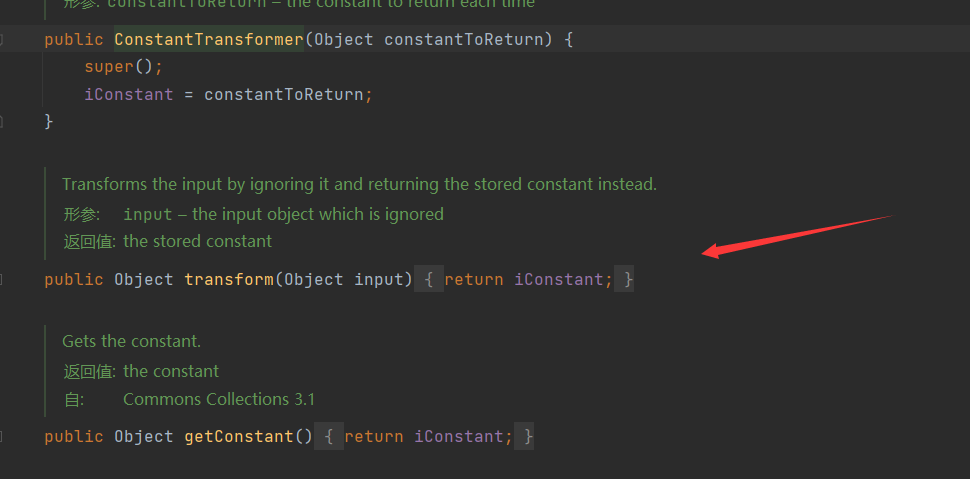The height and width of the screenshot is (479, 970).
Task: Click the folded opening brace after getConstant()
Action: 328,437
